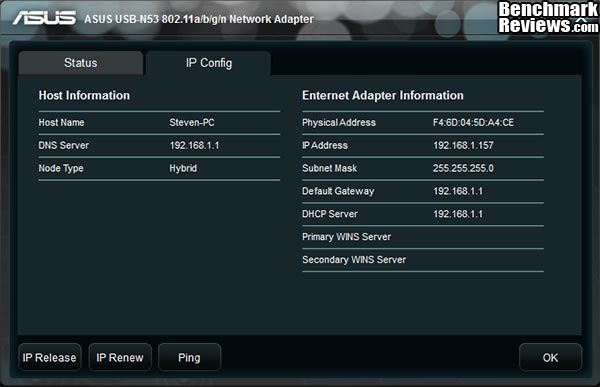Click the ASUS logo in the title bar
This screenshot has width=600, height=387.
[44, 18]
